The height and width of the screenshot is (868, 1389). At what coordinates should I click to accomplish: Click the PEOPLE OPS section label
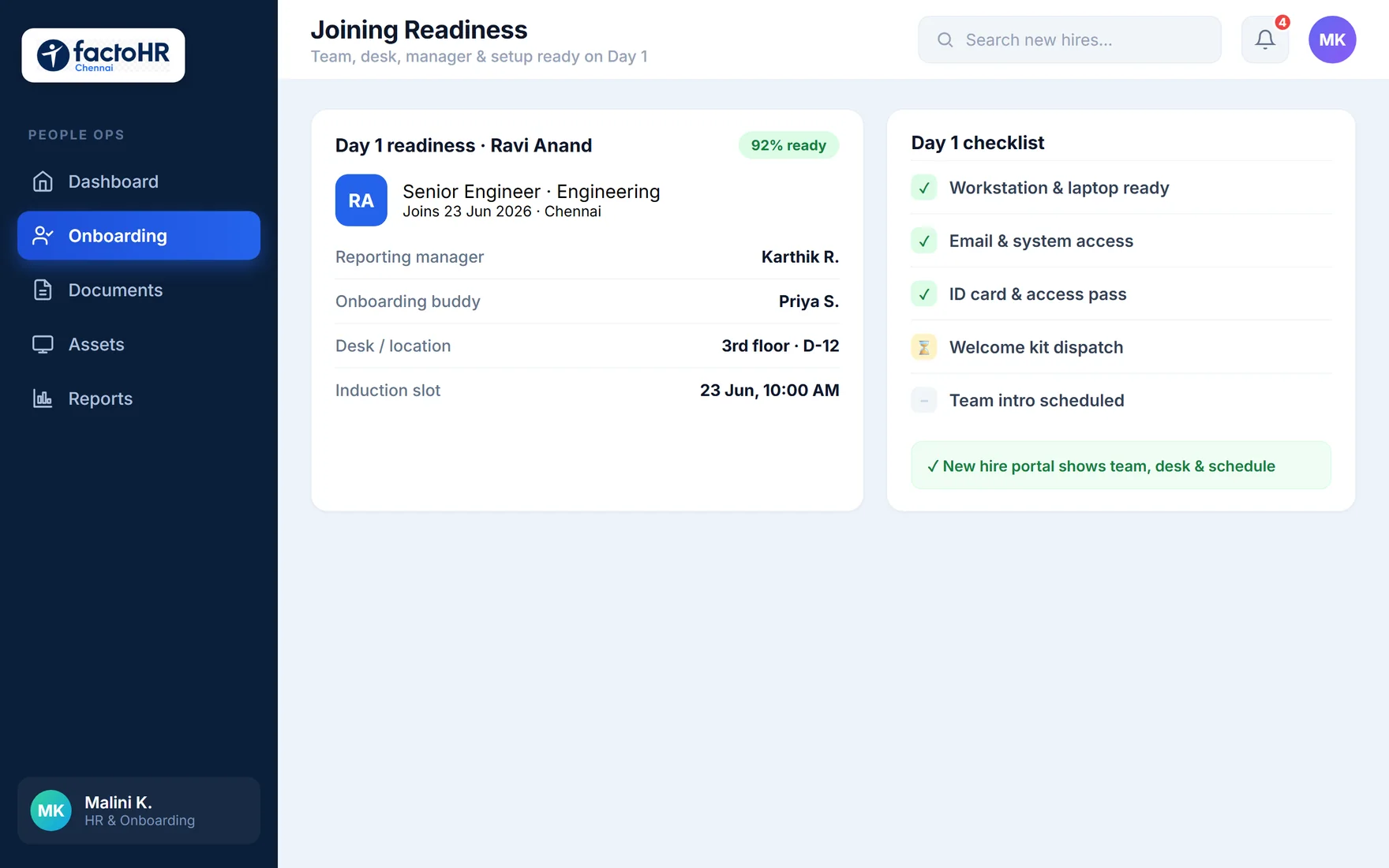(x=77, y=135)
